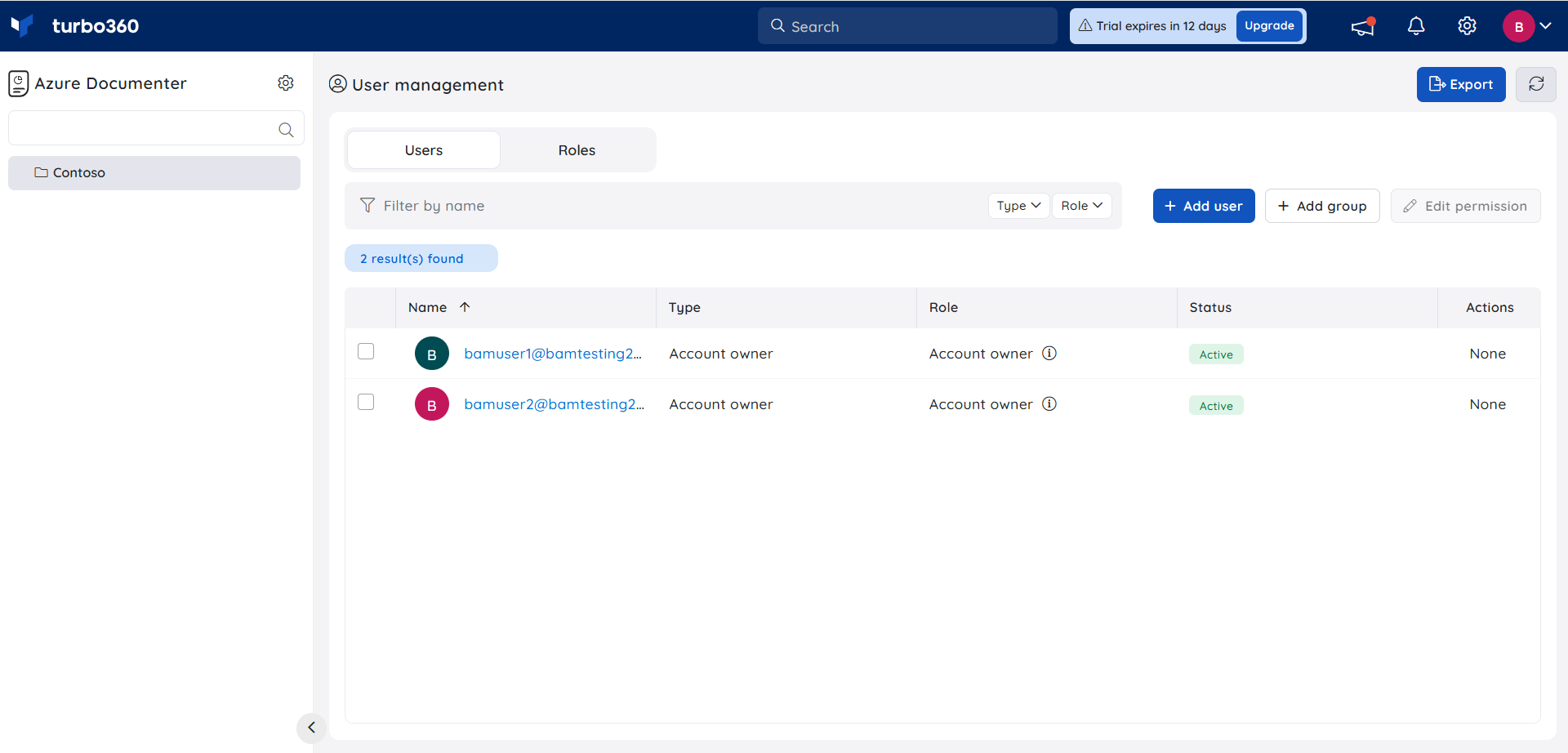Click None in bamuser1's Actions cell
This screenshot has height=753, width=1568.
(x=1488, y=354)
